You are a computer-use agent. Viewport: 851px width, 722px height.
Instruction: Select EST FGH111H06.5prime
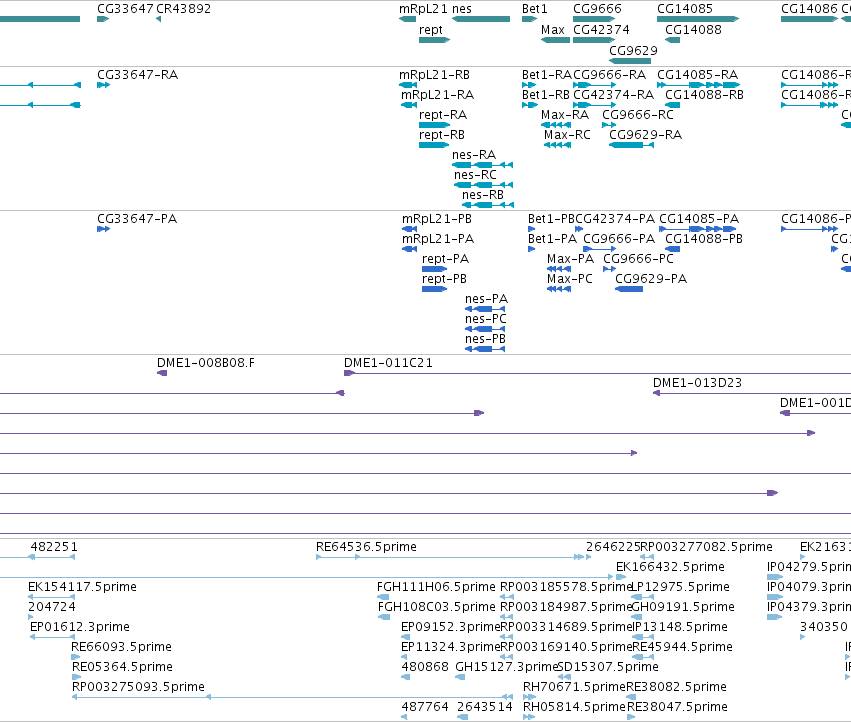pyautogui.click(x=383, y=597)
